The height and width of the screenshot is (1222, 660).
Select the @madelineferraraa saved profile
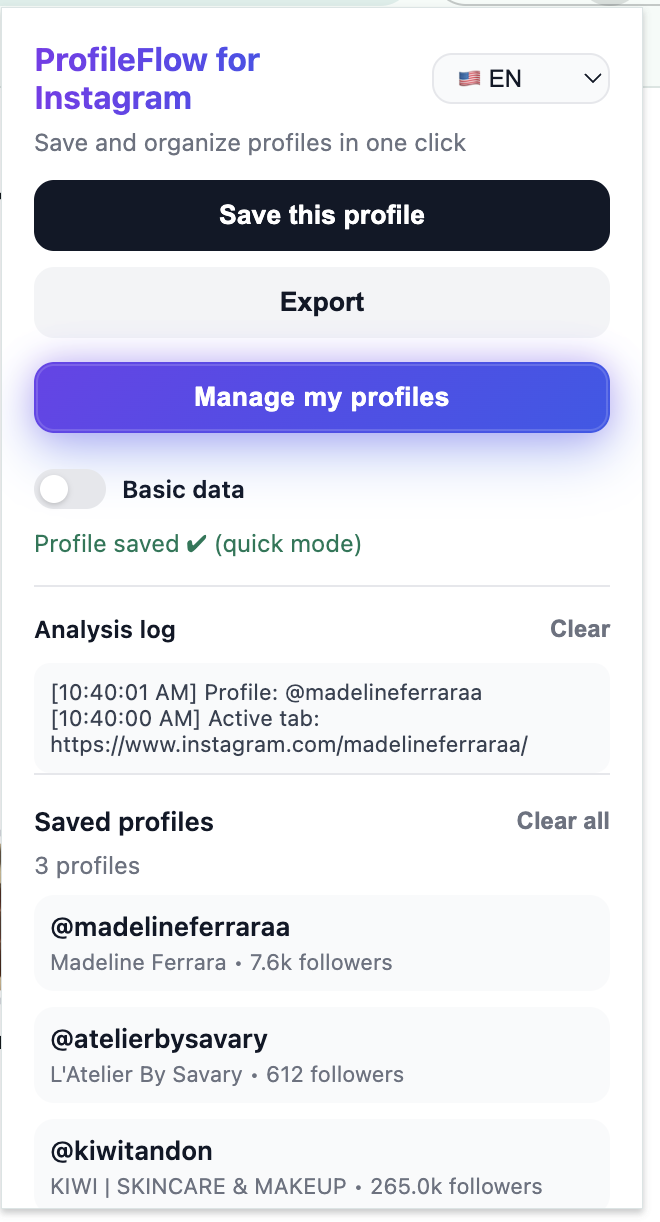tap(322, 942)
